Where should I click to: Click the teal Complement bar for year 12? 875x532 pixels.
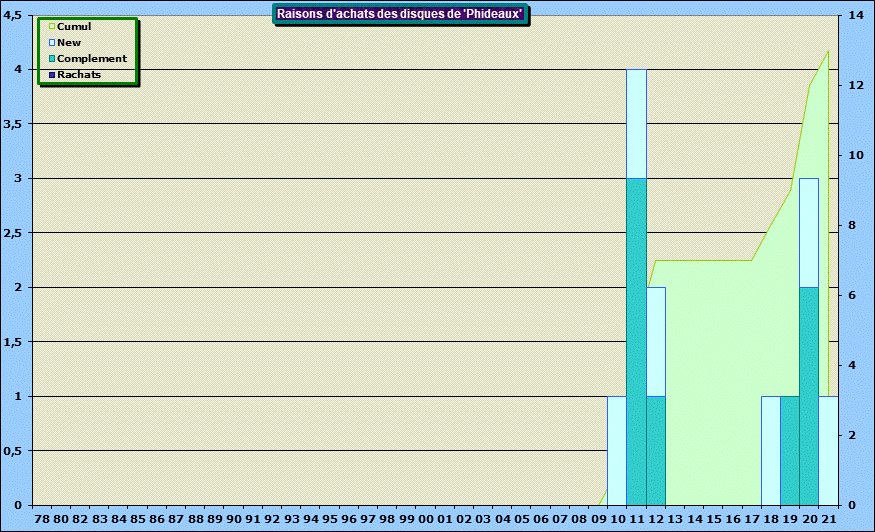(656, 450)
